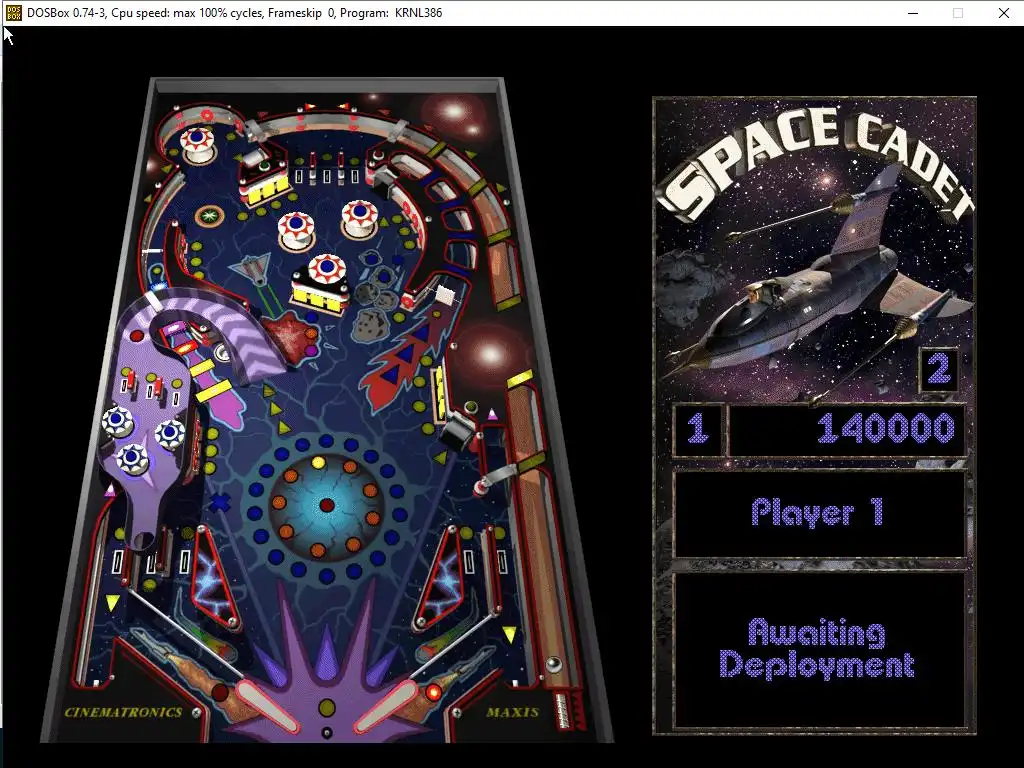Viewport: 1024px width, 768px height.
Task: Click the blue X marker left of the circle
Action: (220, 503)
